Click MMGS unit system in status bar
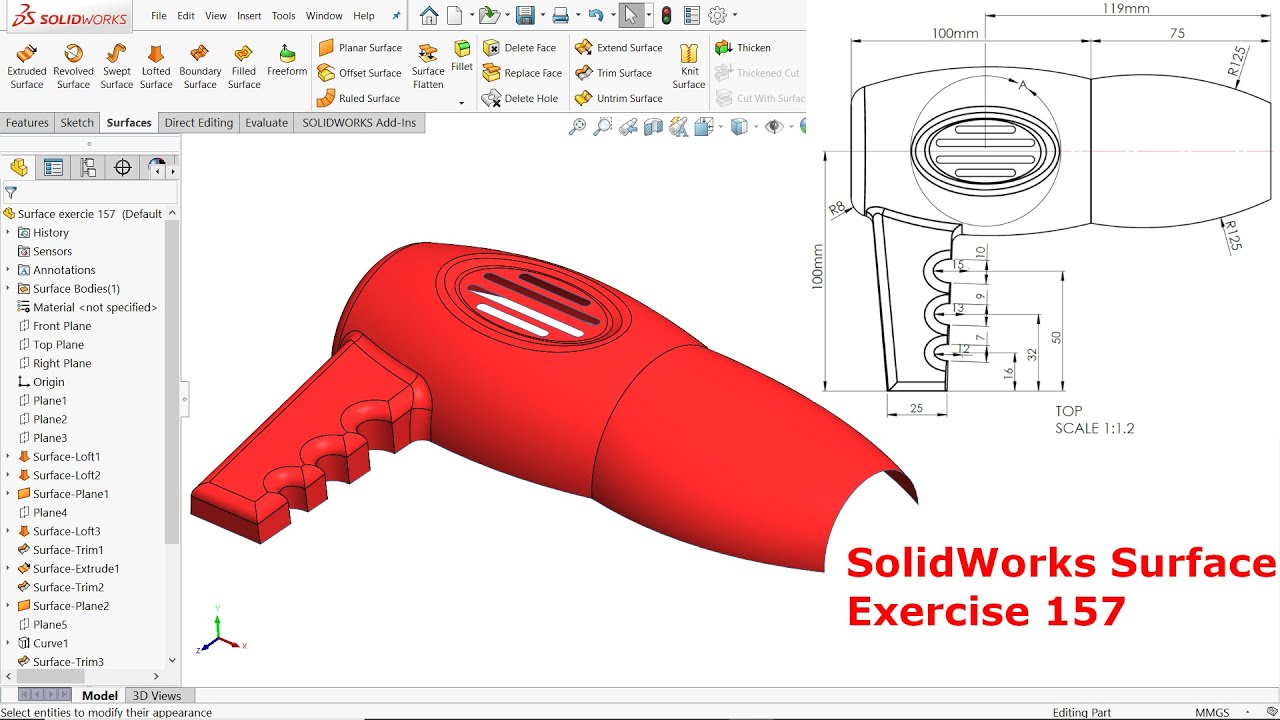Screen dimensions: 1280x720 point(1212,713)
